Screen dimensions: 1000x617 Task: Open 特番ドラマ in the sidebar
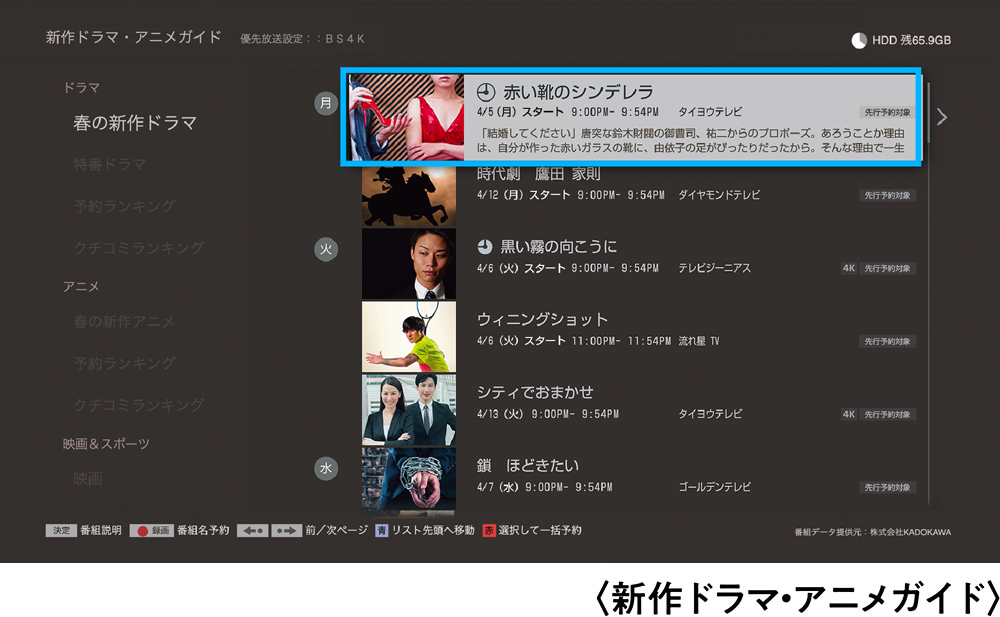click(x=110, y=164)
